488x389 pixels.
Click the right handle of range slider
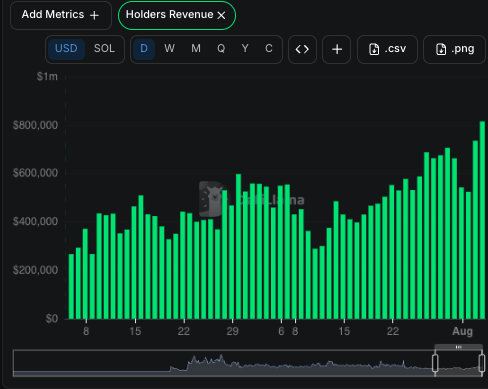[482, 363]
